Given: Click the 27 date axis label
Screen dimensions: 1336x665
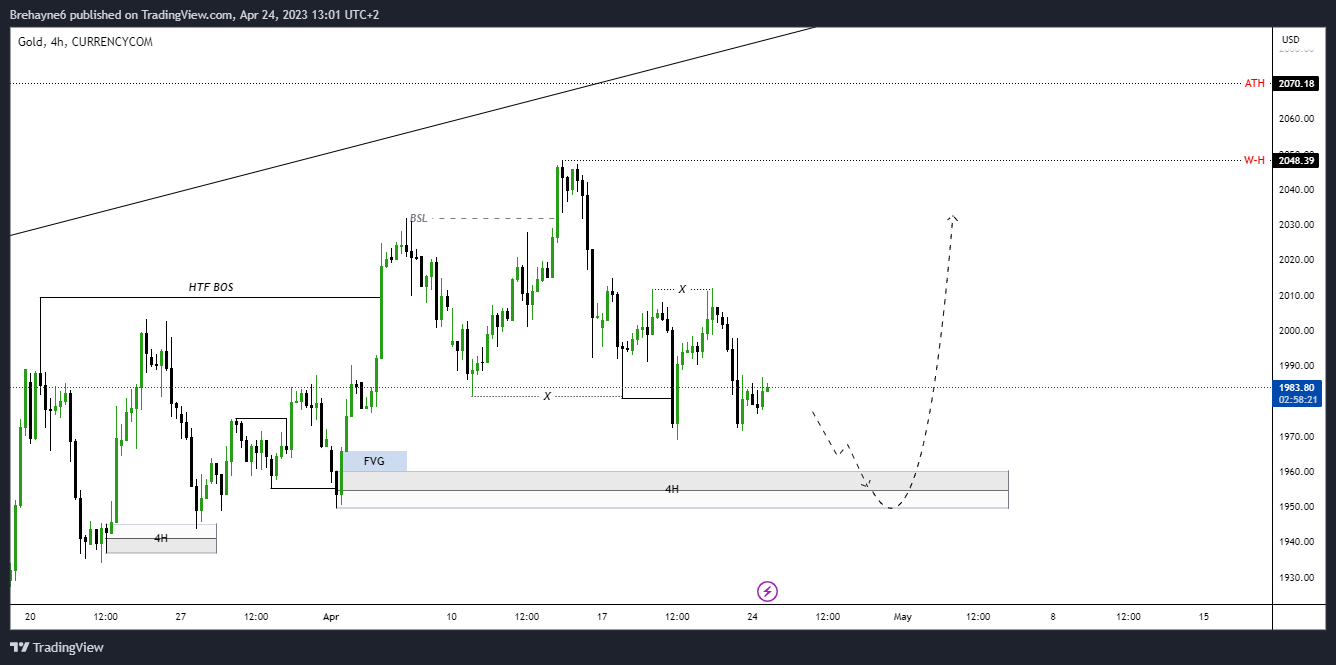Looking at the screenshot, I should [x=180, y=617].
